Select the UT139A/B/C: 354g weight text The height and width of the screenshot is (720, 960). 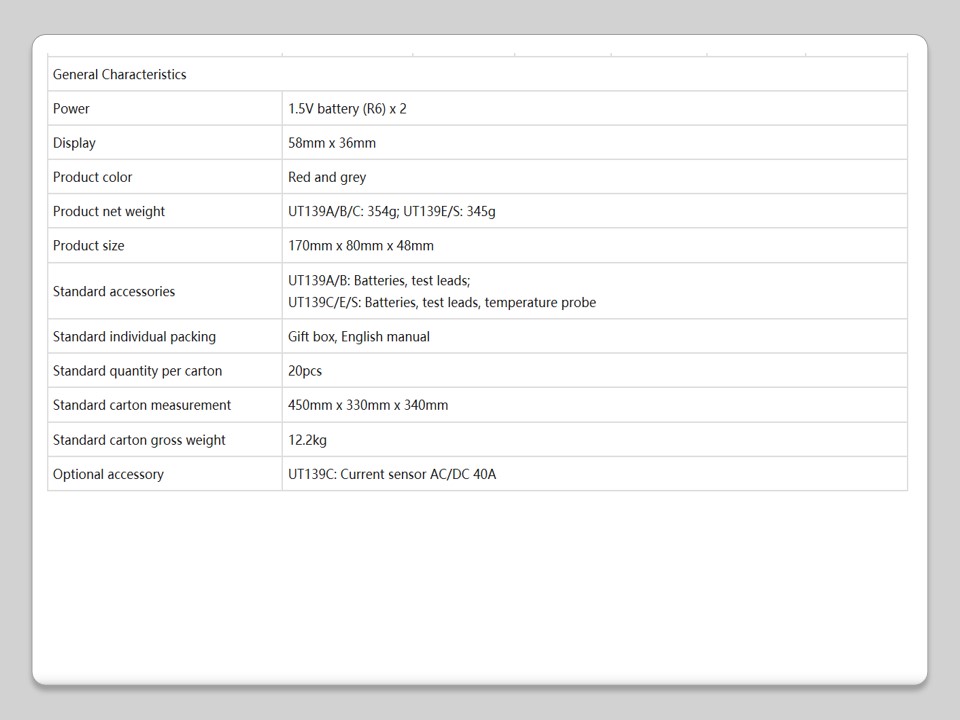click(x=343, y=211)
